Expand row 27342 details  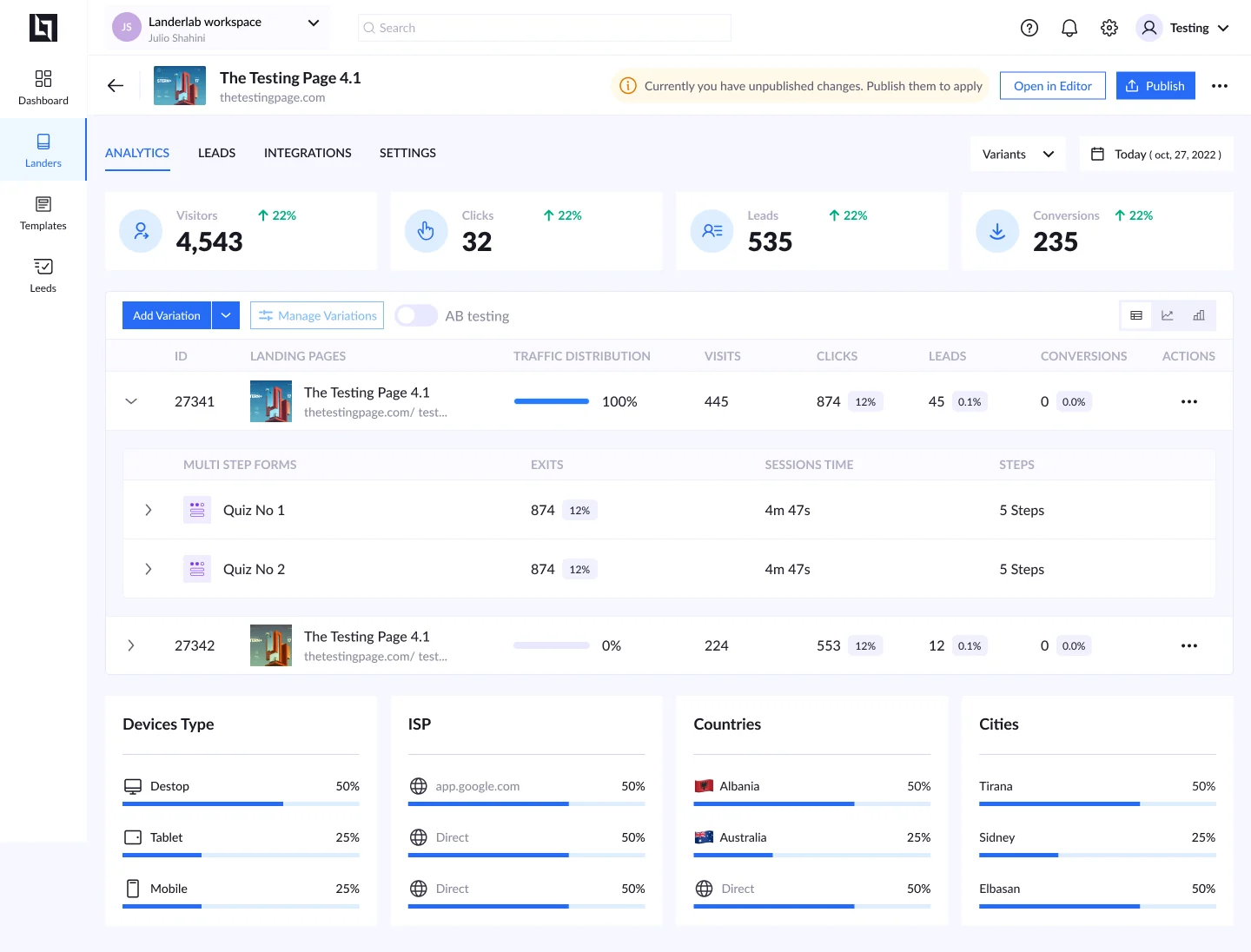131,645
